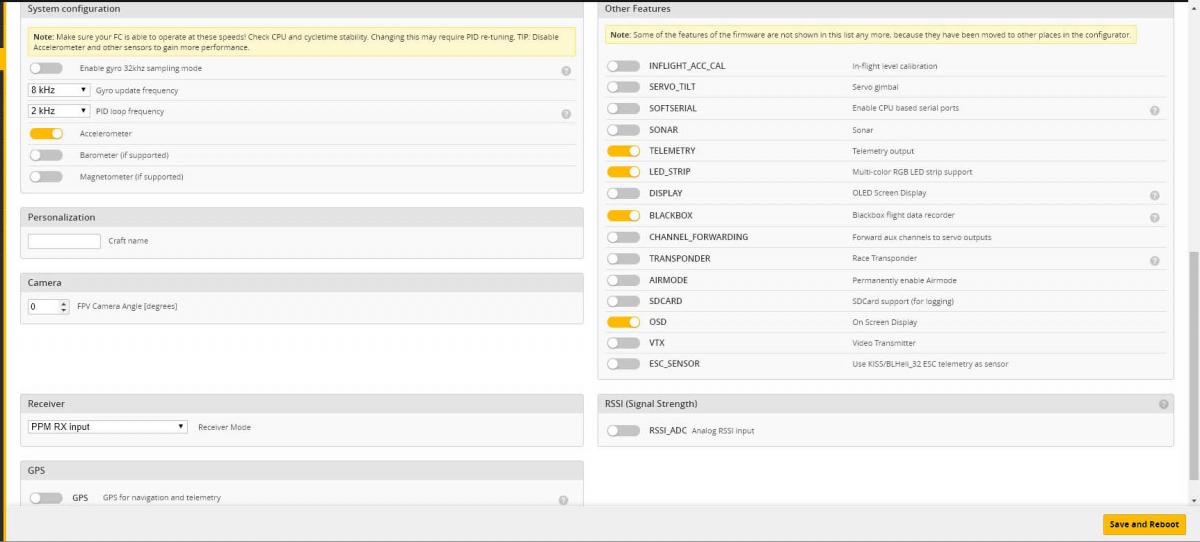This screenshot has height=542, width=1200.
Task: Click help icon beside PID loop frequency
Action: [x=566, y=114]
